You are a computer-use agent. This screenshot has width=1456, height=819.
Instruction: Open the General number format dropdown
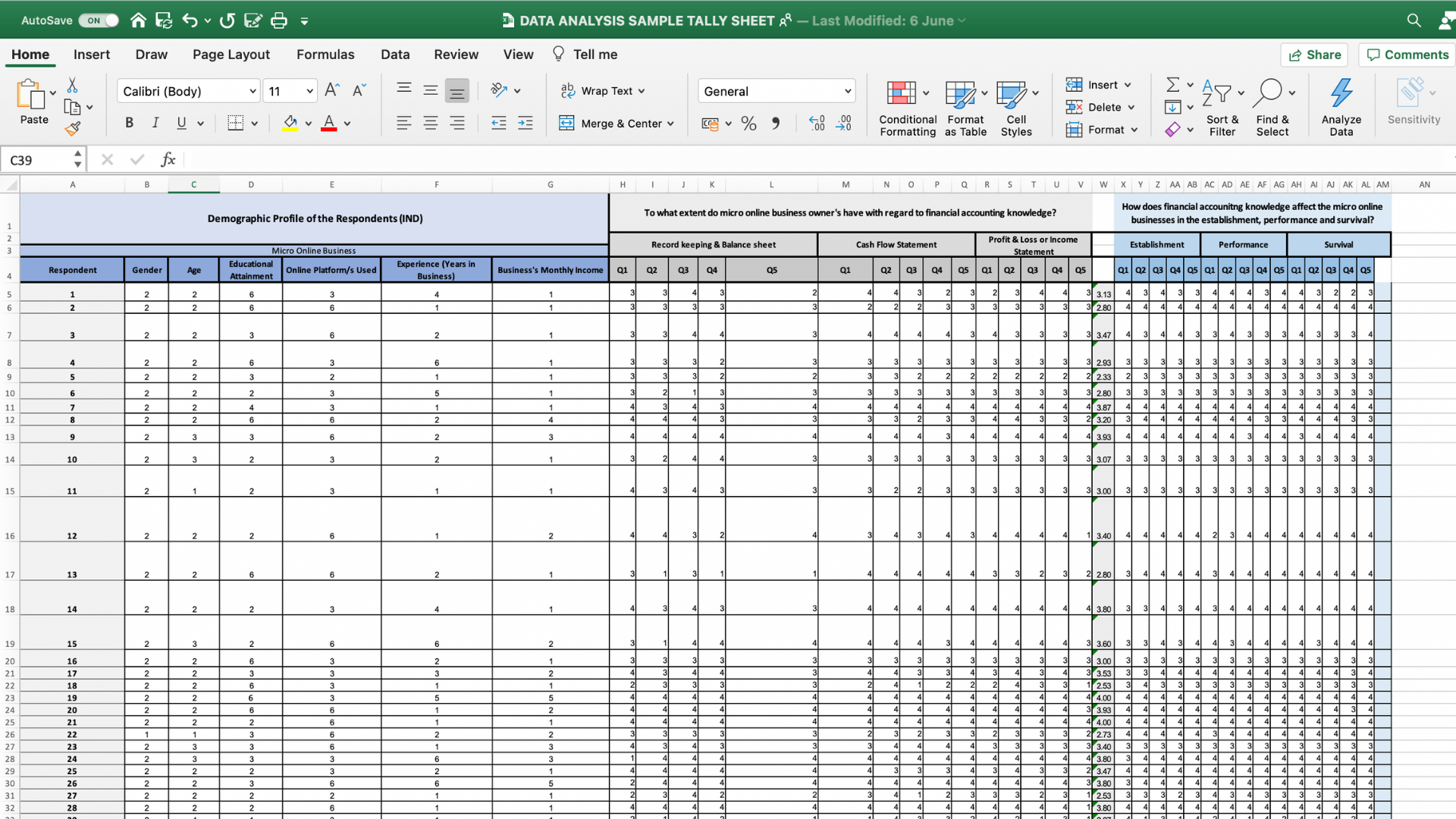click(x=848, y=91)
